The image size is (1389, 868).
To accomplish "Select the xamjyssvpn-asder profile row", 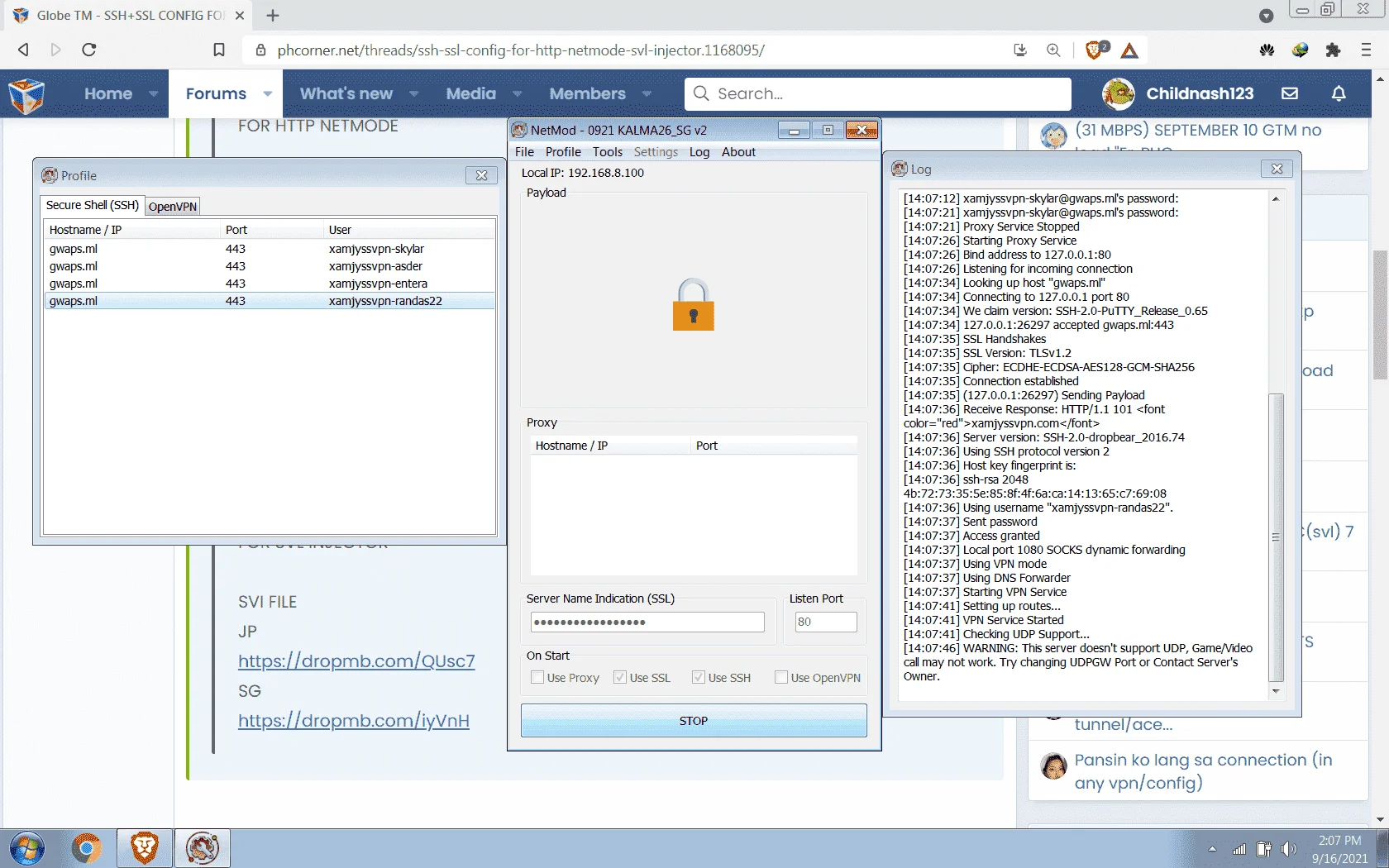I will (x=269, y=266).
